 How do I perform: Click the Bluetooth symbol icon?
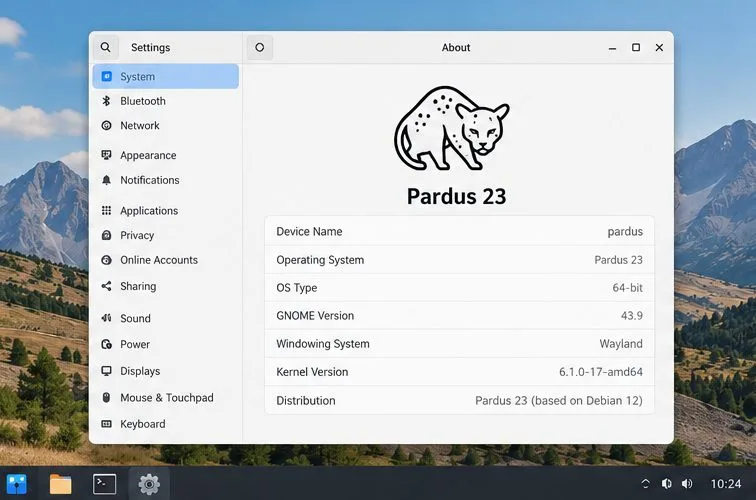107,101
